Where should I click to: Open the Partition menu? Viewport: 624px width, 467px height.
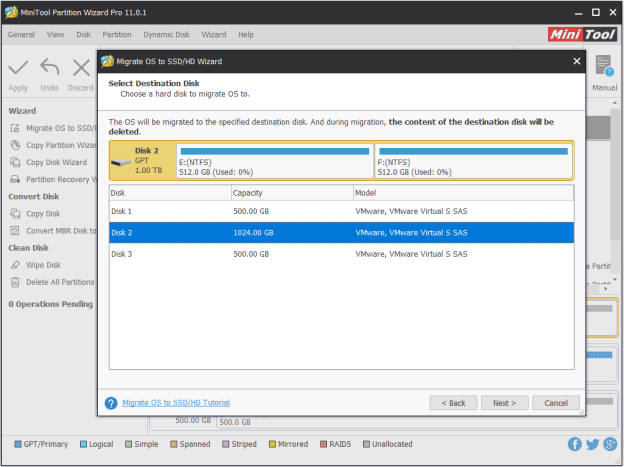coord(116,35)
